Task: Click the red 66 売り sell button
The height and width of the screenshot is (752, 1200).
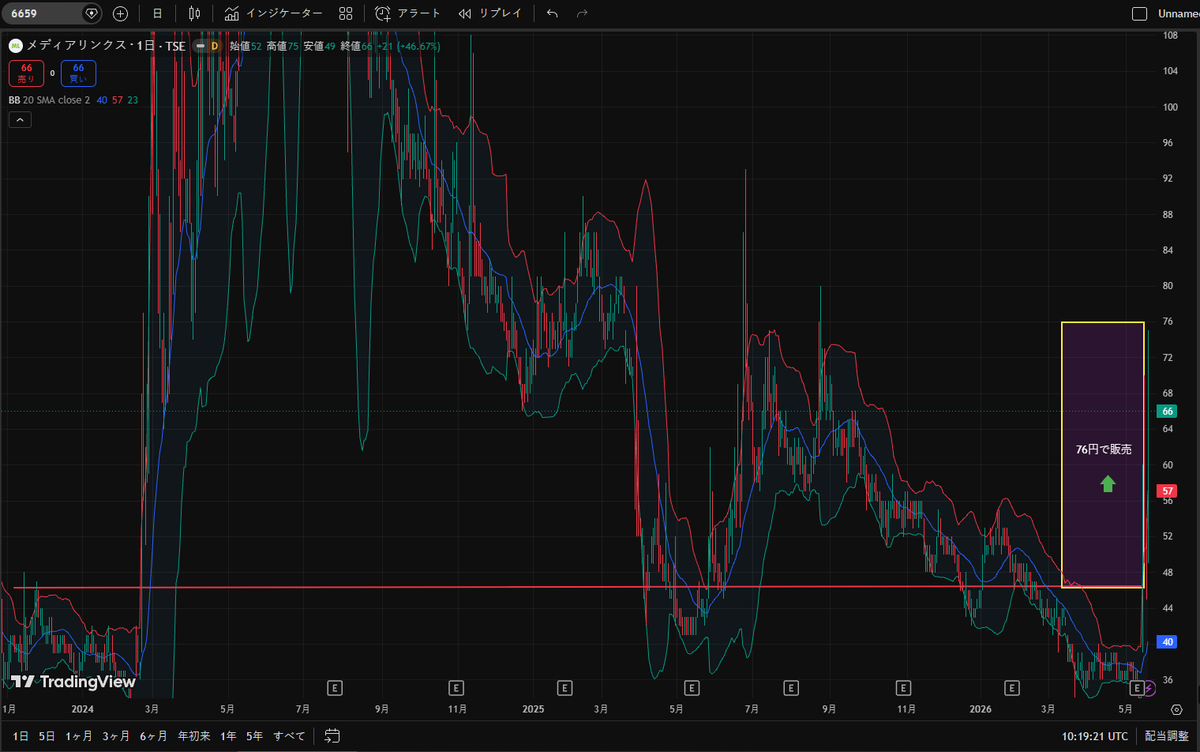Action: click(26, 72)
